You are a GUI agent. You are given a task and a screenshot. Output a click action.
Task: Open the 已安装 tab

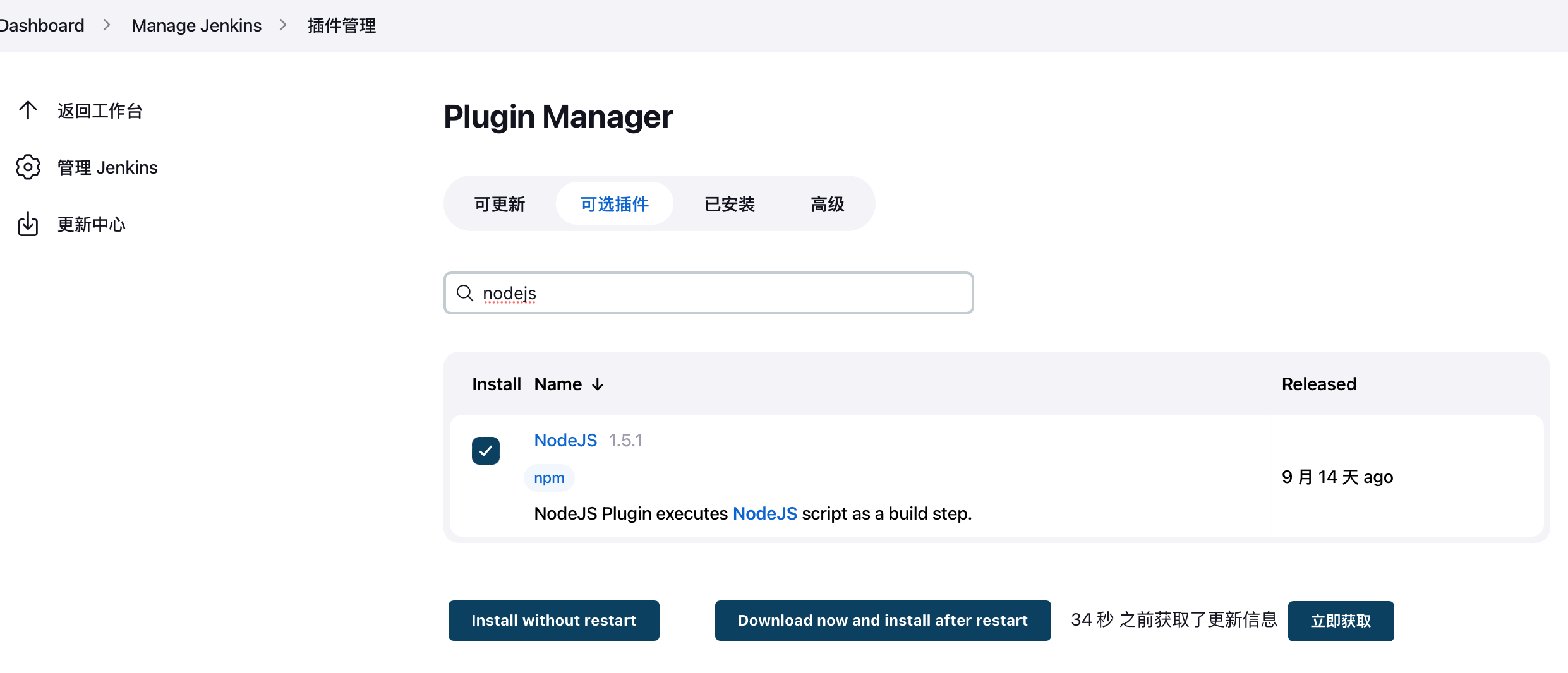[730, 204]
